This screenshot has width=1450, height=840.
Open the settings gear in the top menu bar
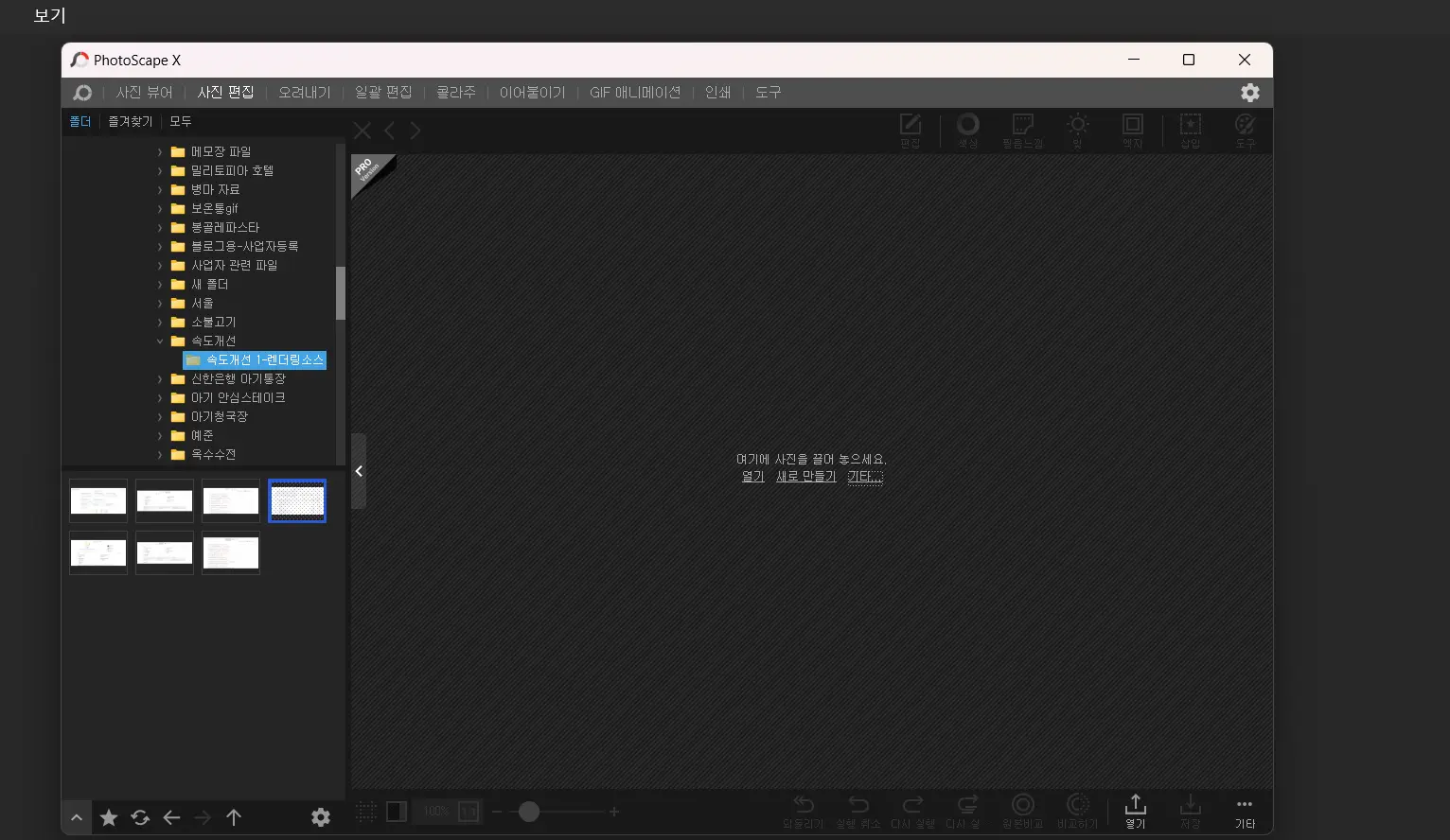[1250, 93]
